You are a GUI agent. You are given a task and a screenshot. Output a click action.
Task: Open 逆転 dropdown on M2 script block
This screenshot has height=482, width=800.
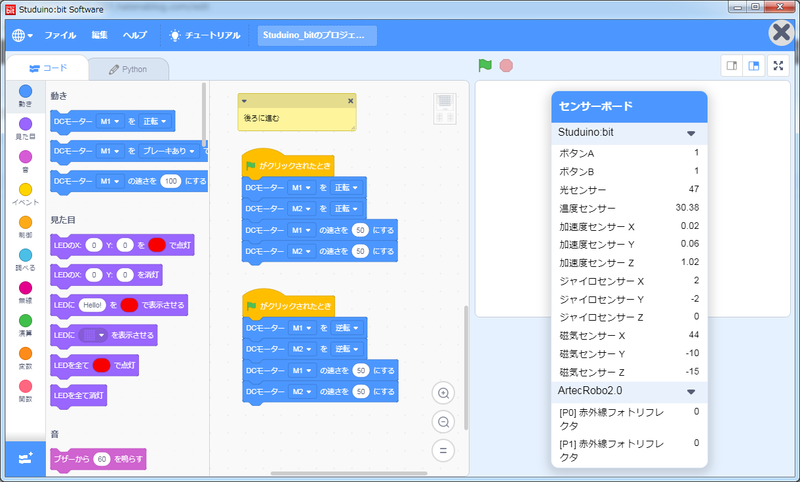pyautogui.click(x=347, y=349)
